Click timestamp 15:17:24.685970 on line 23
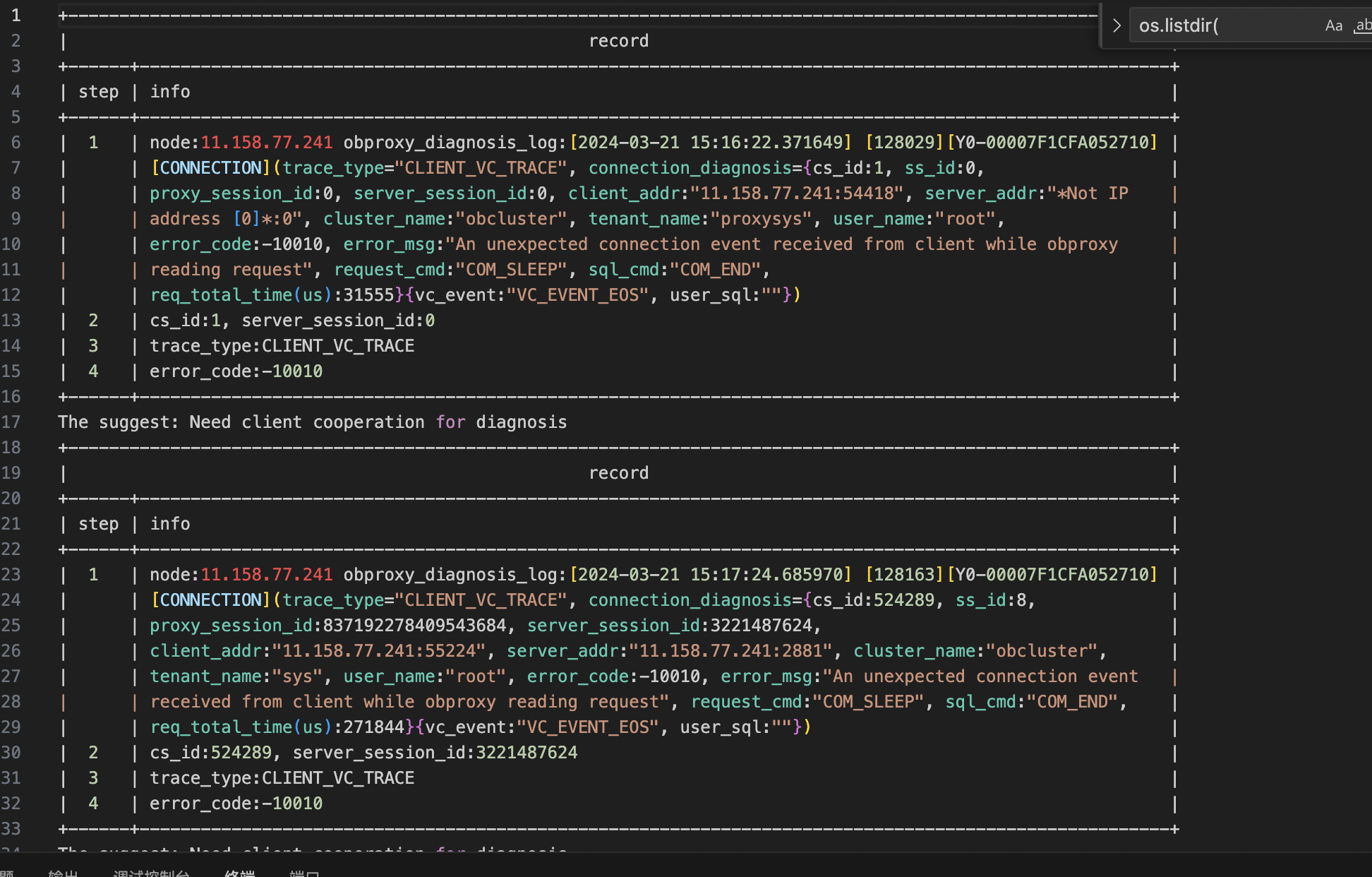This screenshot has width=1372, height=877. (x=766, y=575)
